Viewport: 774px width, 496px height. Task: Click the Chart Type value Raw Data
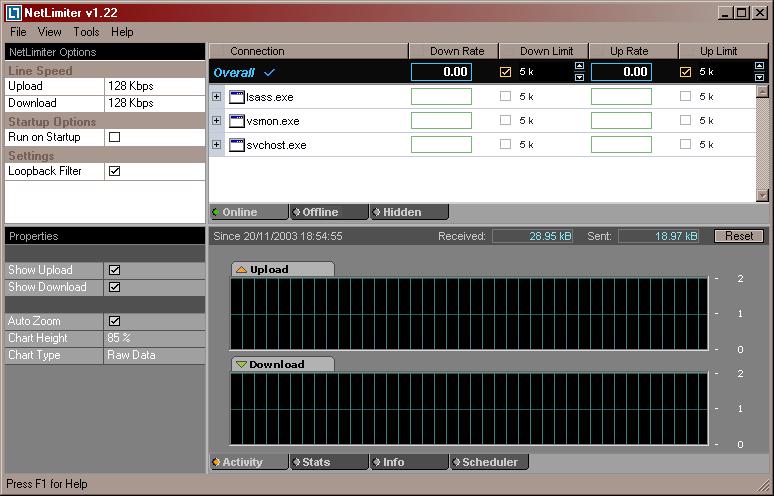131,355
